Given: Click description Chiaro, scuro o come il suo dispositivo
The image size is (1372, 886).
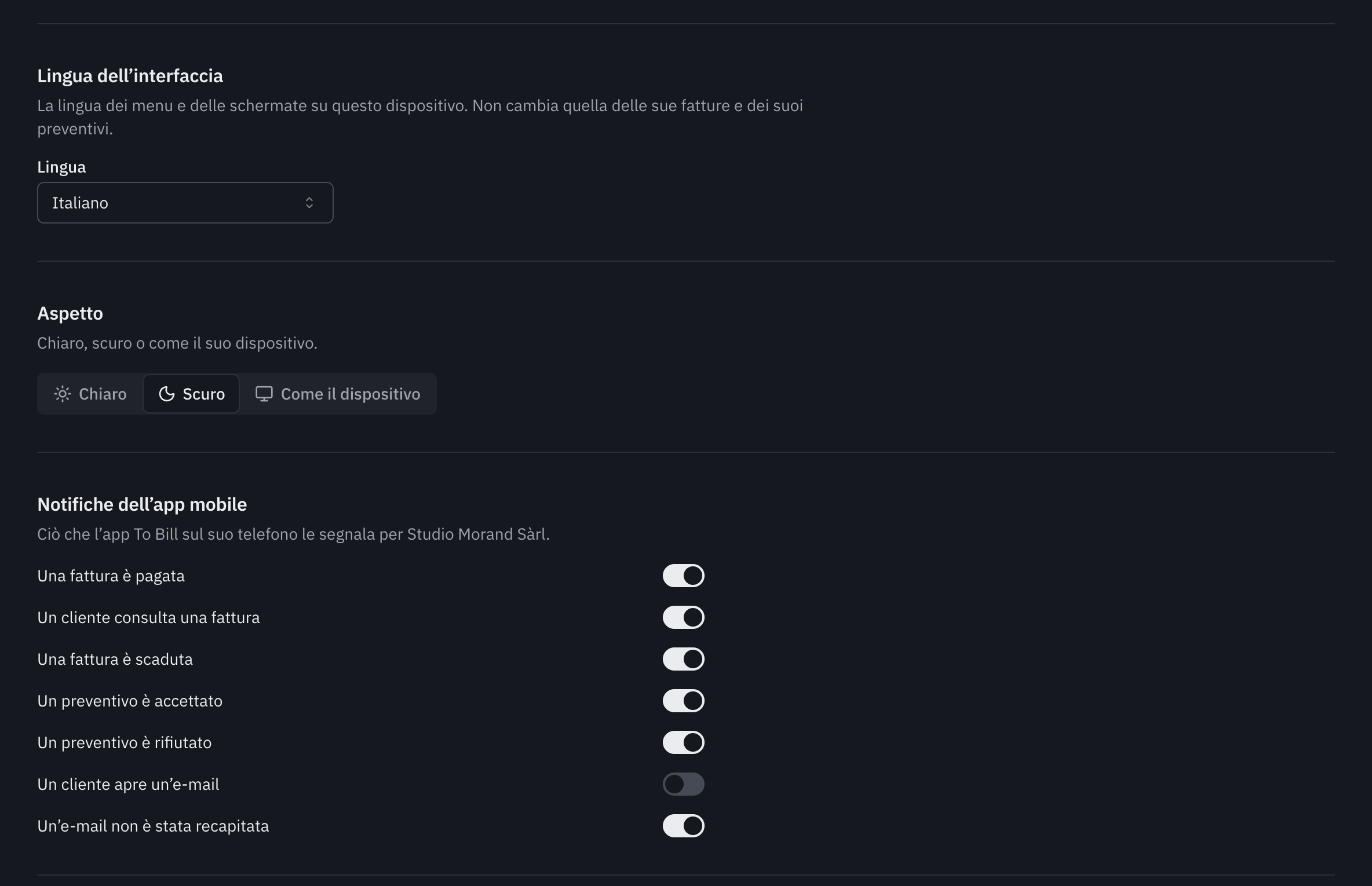Looking at the screenshot, I should [177, 343].
